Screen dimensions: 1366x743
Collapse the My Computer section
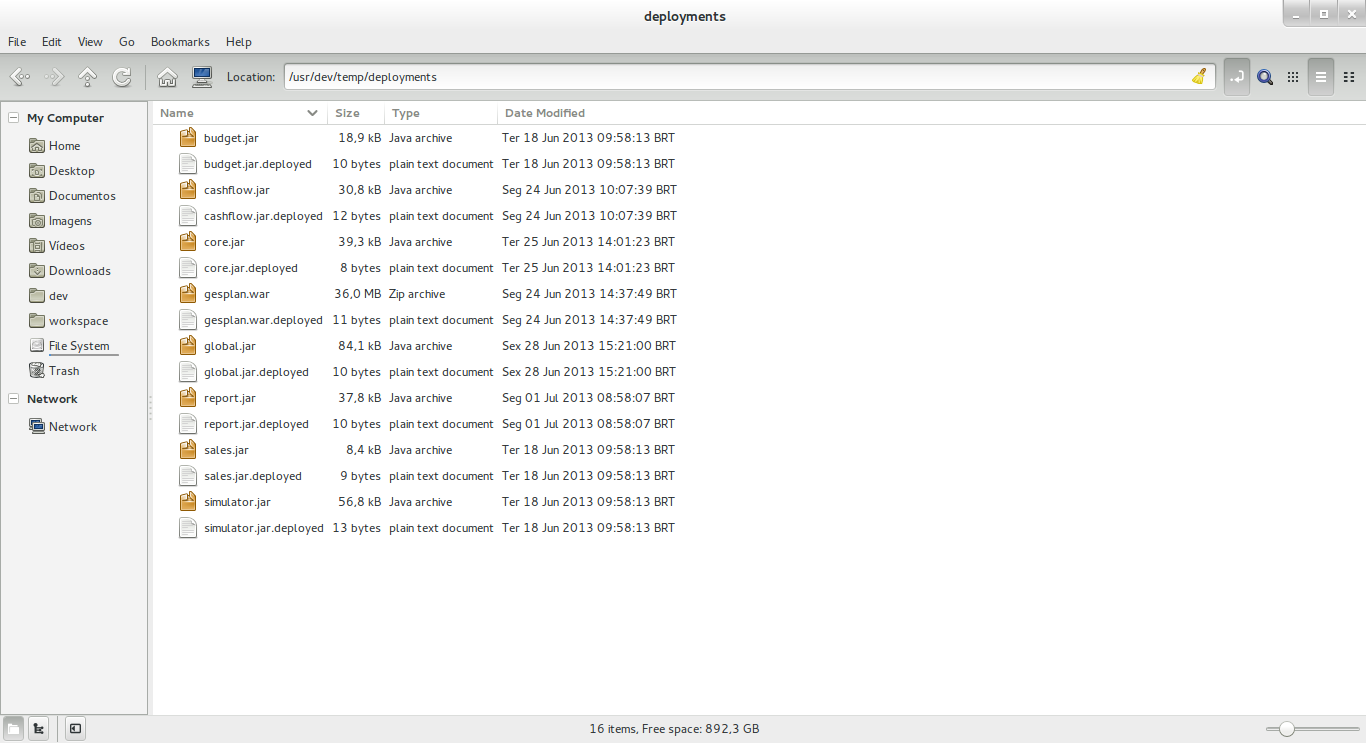(x=13, y=117)
